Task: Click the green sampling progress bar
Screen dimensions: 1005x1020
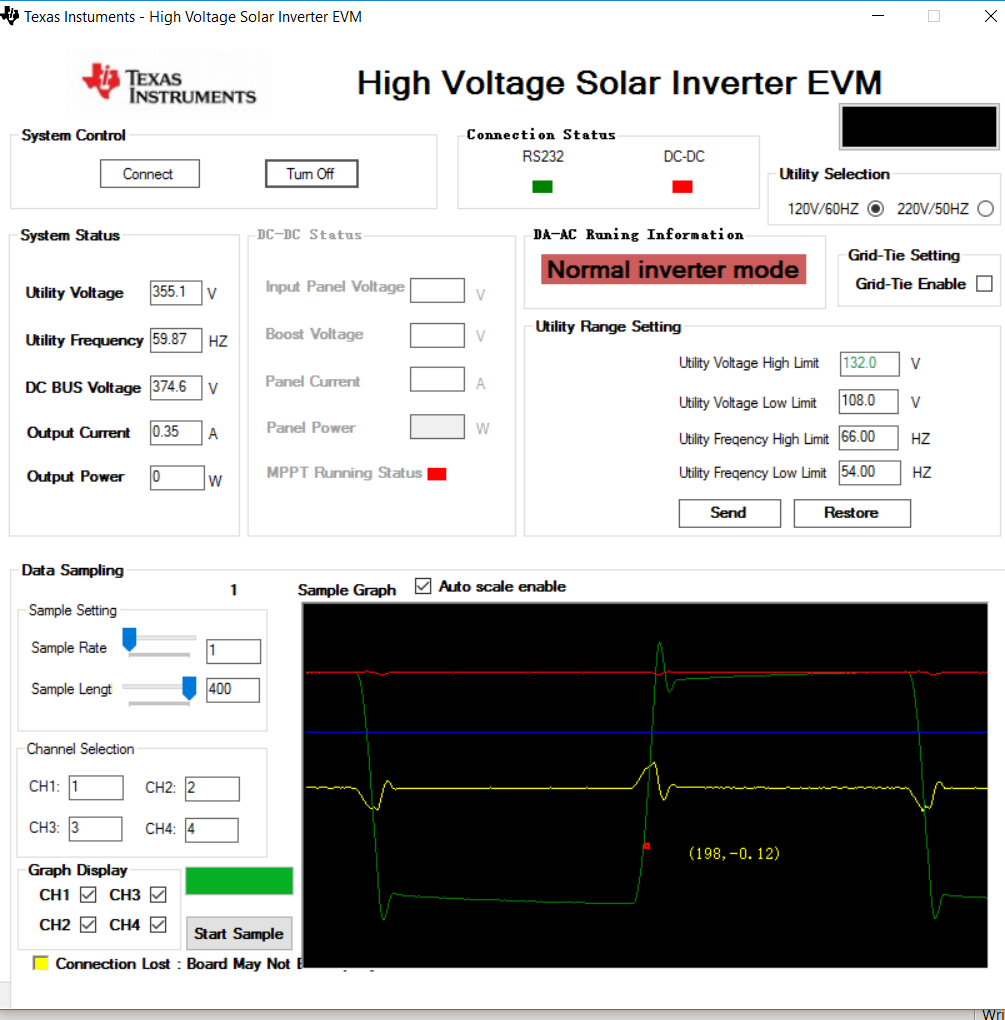Action: [239, 881]
